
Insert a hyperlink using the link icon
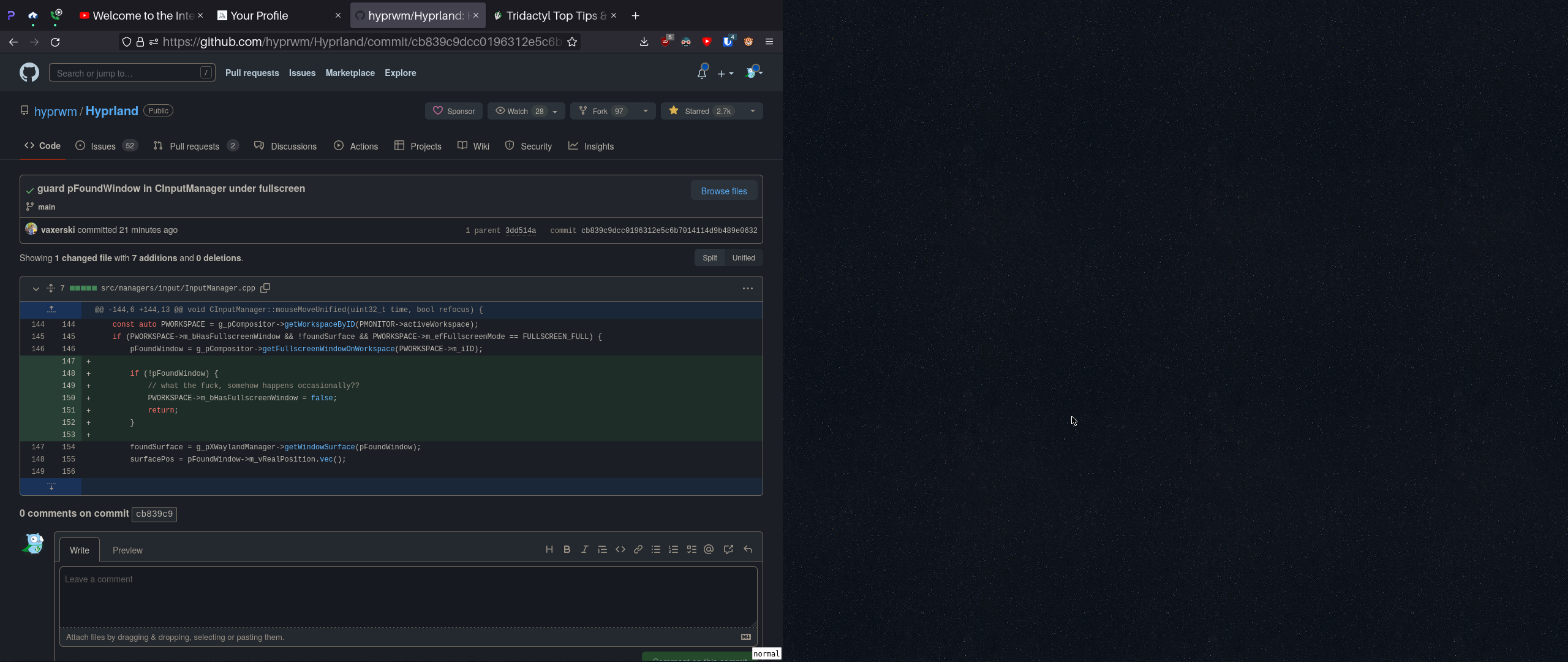click(x=637, y=549)
